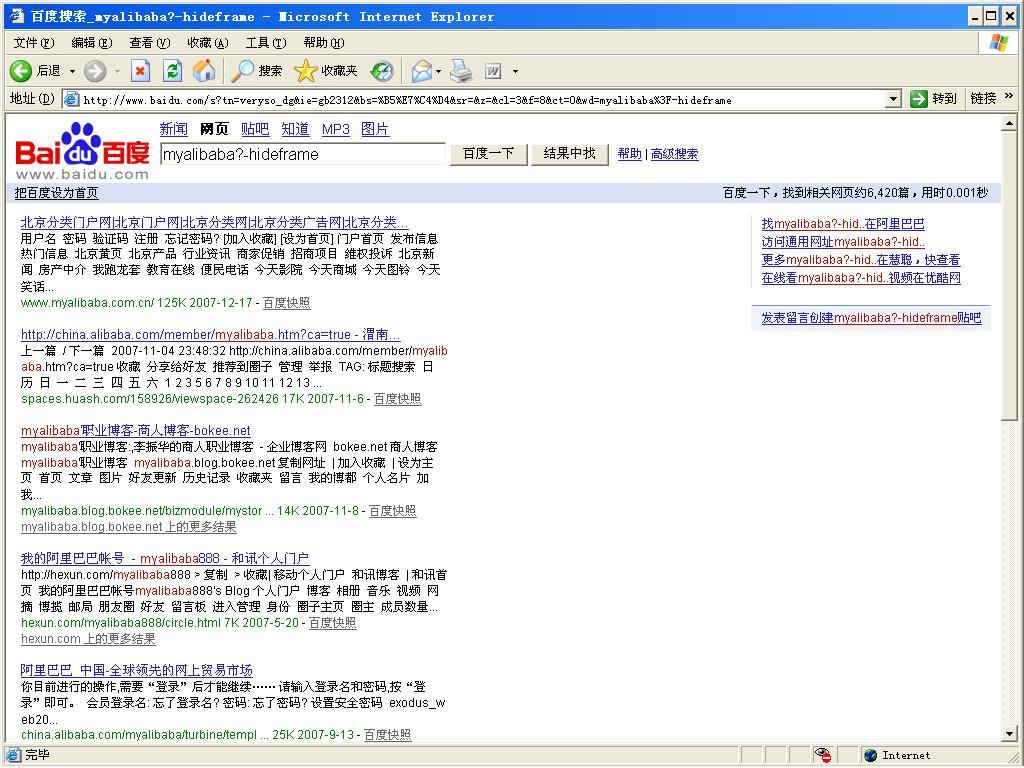Click the Baidu search input field
1024x768 pixels.
(x=302, y=154)
